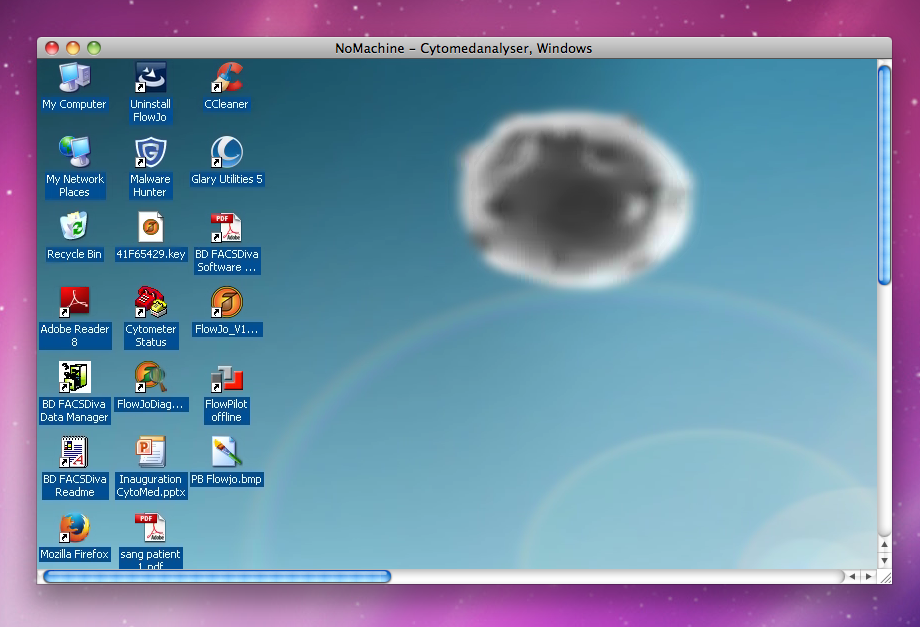Image resolution: width=920 pixels, height=627 pixels.
Task: Select the Uninstall FlowJo shortcut icon
Action: coord(150,77)
